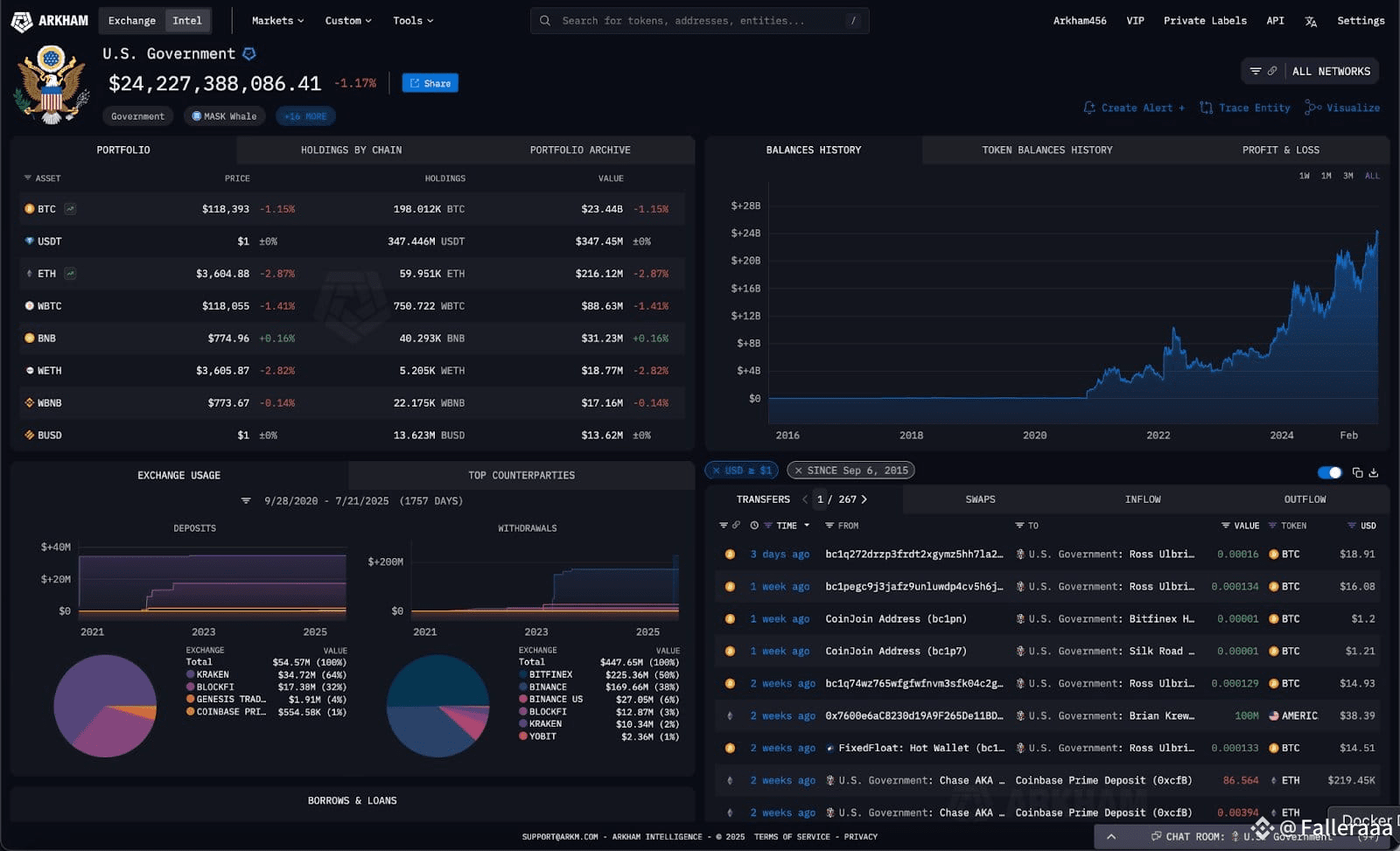Open Private Labels page
This screenshot has width=1400, height=851.
click(1205, 21)
